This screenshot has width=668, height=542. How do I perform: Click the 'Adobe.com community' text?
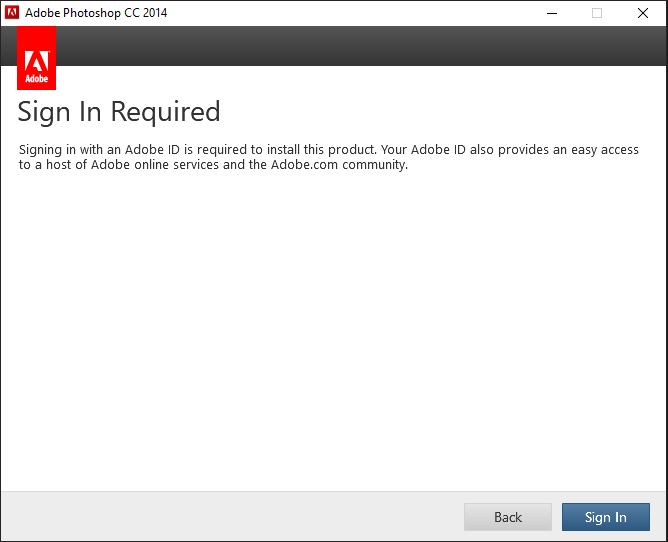[x=339, y=165]
